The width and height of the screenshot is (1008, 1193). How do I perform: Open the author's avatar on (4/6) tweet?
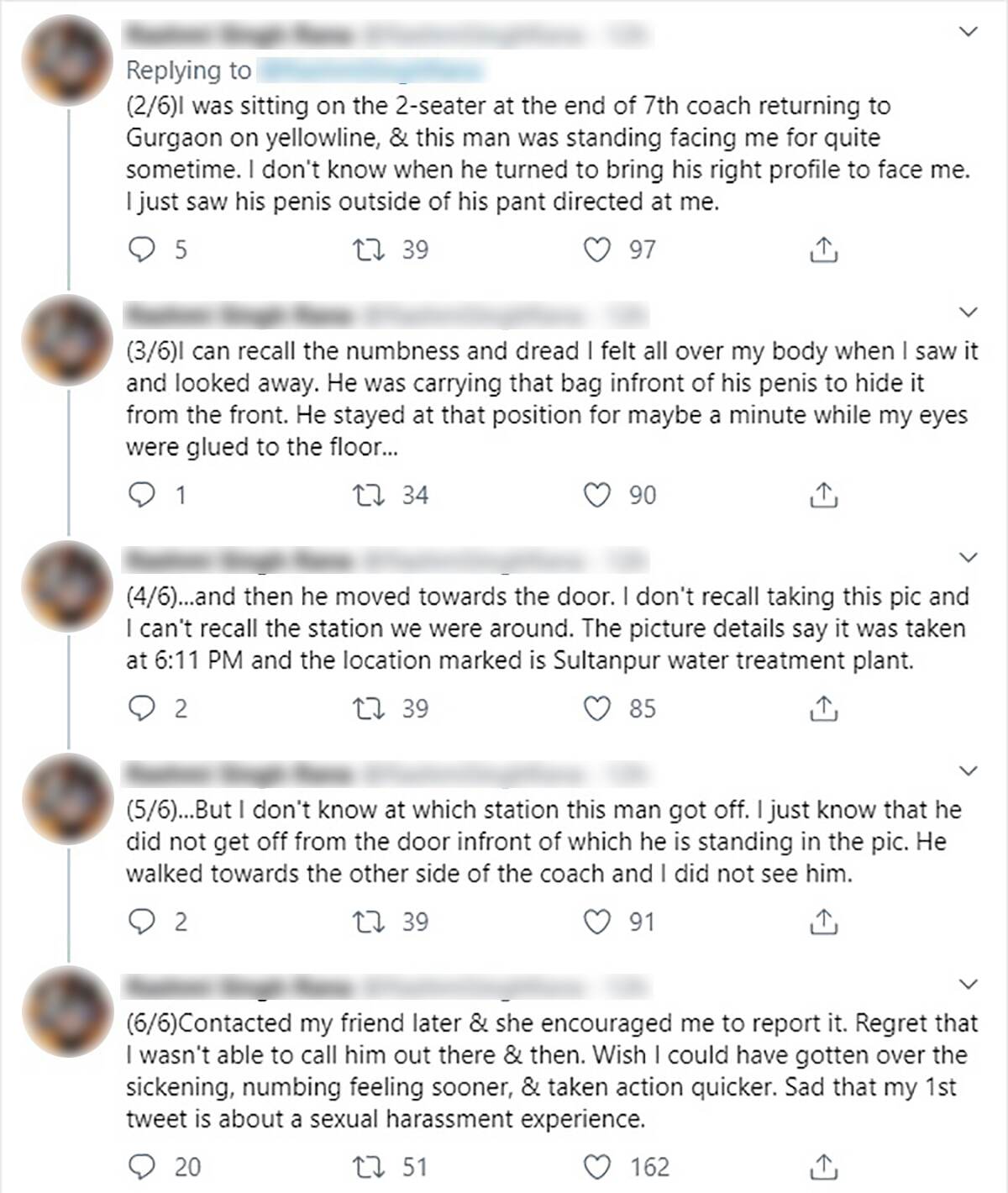click(x=67, y=586)
